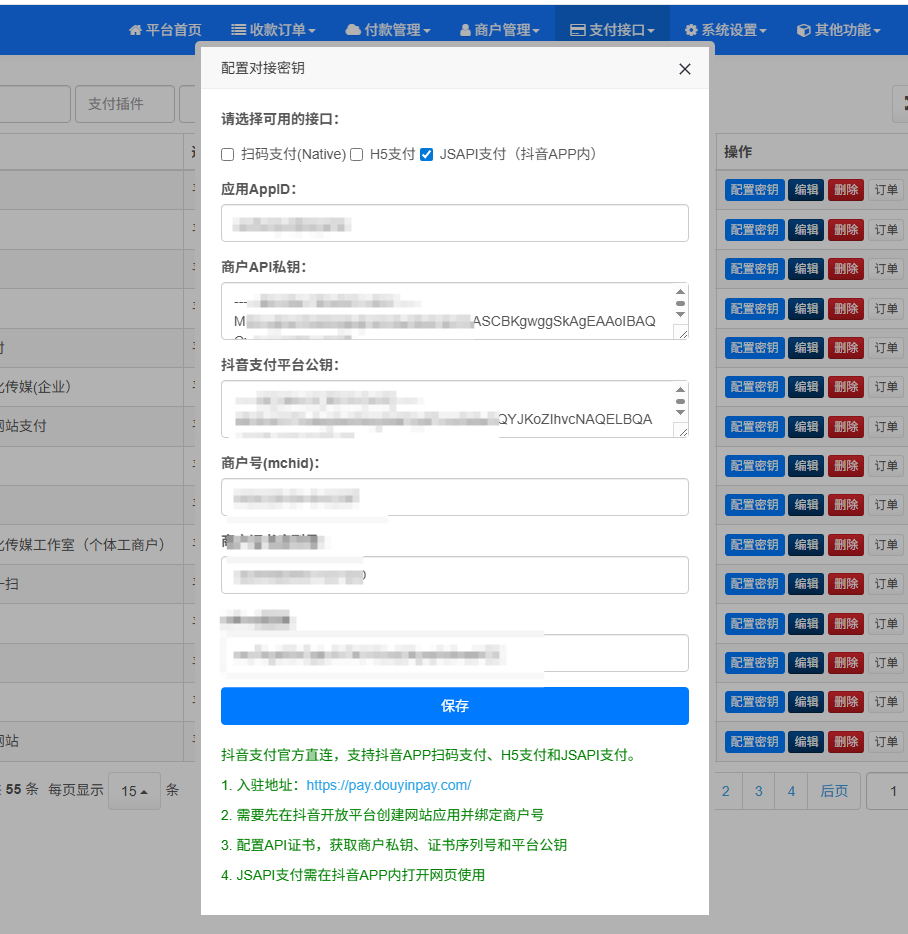
Task: Enable H5支付 checkbox
Action: (356, 155)
